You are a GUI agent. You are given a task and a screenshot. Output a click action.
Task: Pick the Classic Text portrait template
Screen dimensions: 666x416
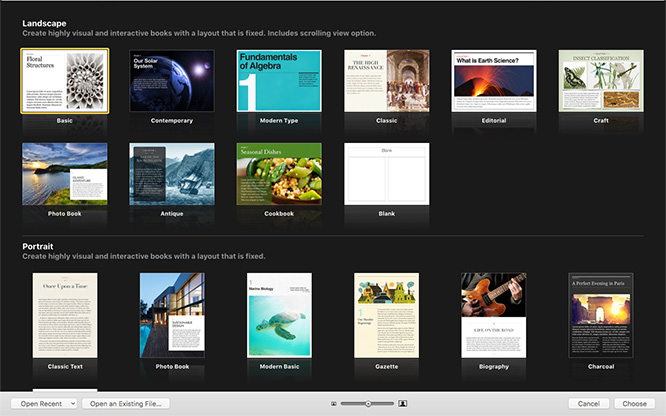pos(64,315)
